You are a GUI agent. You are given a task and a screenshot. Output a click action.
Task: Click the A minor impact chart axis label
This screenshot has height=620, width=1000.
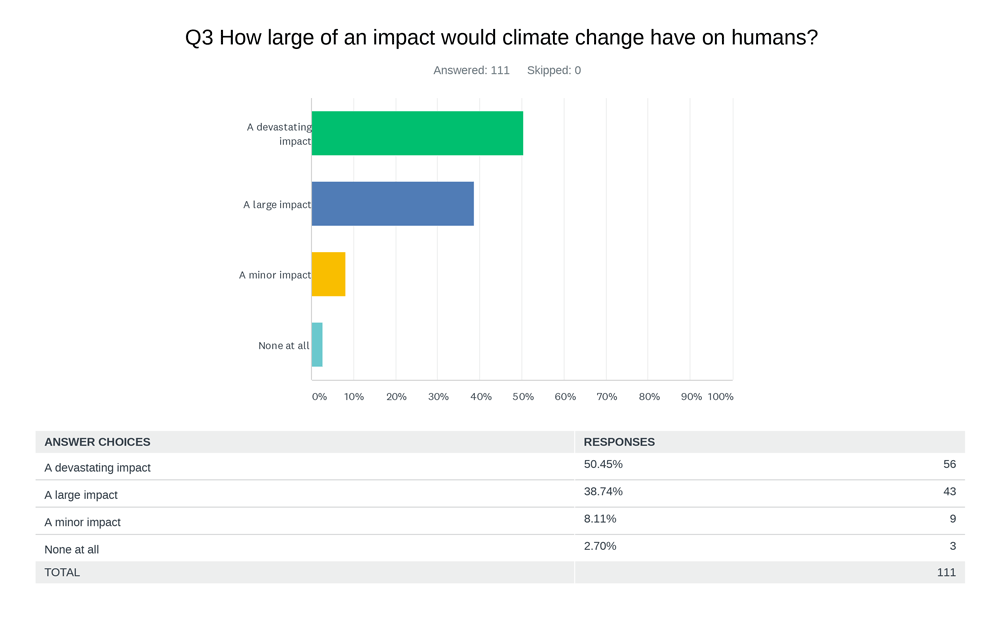pos(274,275)
